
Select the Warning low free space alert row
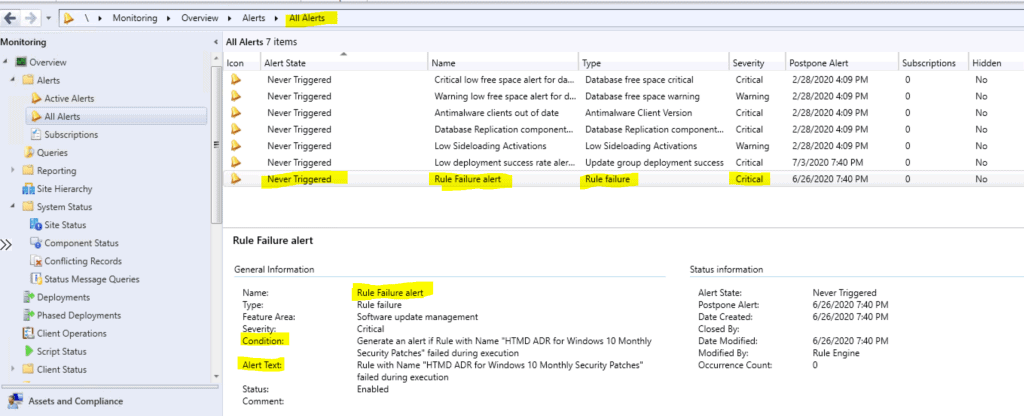[x=623, y=96]
